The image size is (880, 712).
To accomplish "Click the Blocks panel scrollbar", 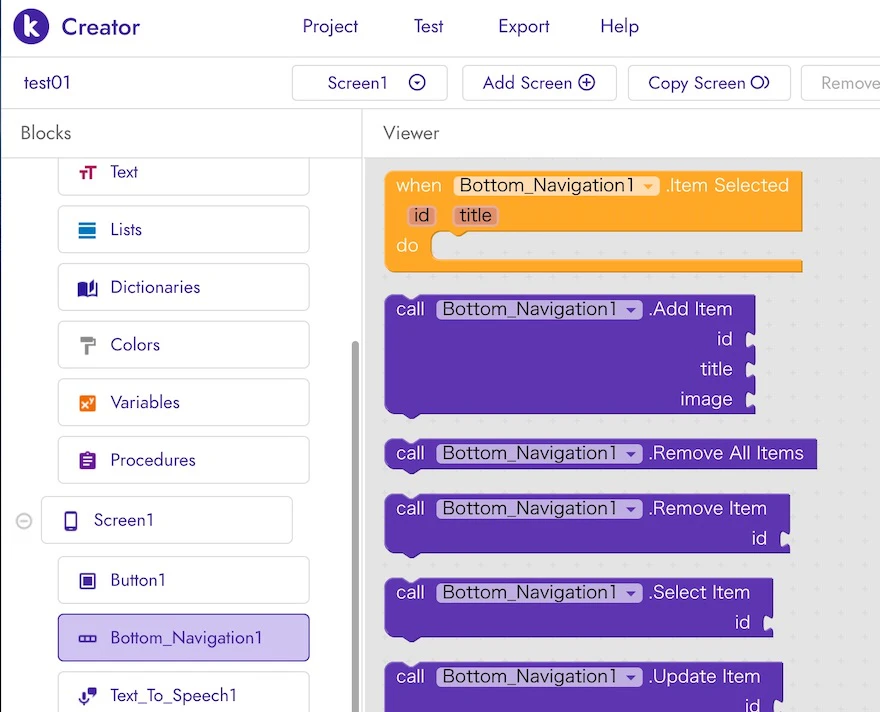I will [x=355, y=526].
